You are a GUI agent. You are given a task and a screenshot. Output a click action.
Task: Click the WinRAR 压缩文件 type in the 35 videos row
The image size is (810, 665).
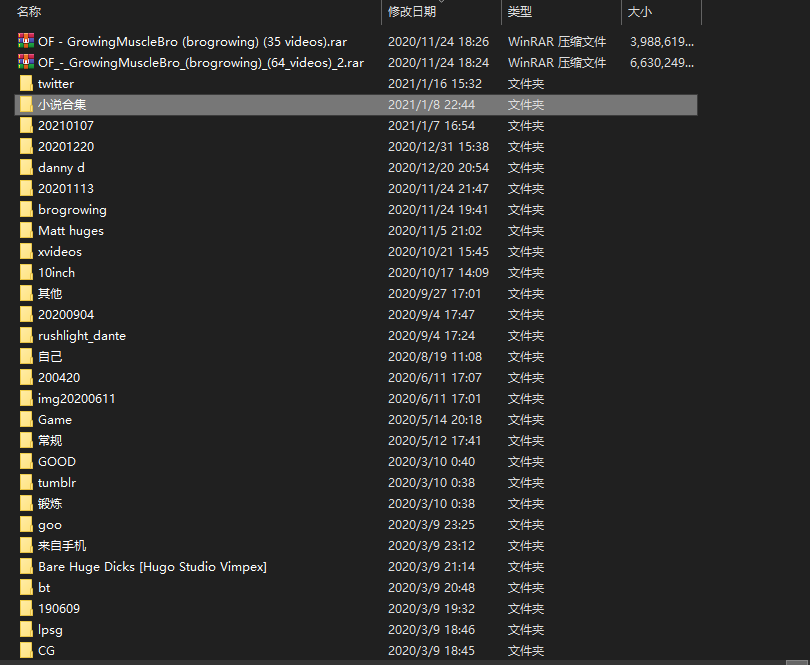pyautogui.click(x=557, y=42)
